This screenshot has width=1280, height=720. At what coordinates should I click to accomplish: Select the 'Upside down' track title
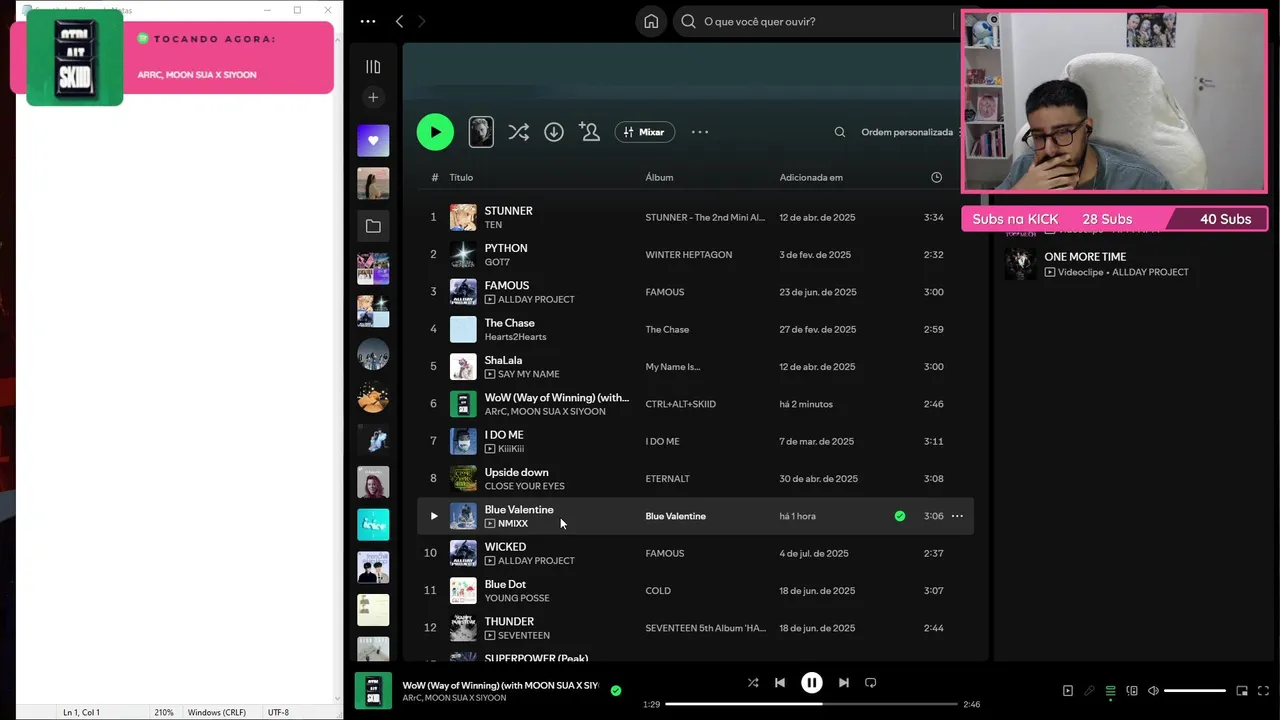click(516, 472)
